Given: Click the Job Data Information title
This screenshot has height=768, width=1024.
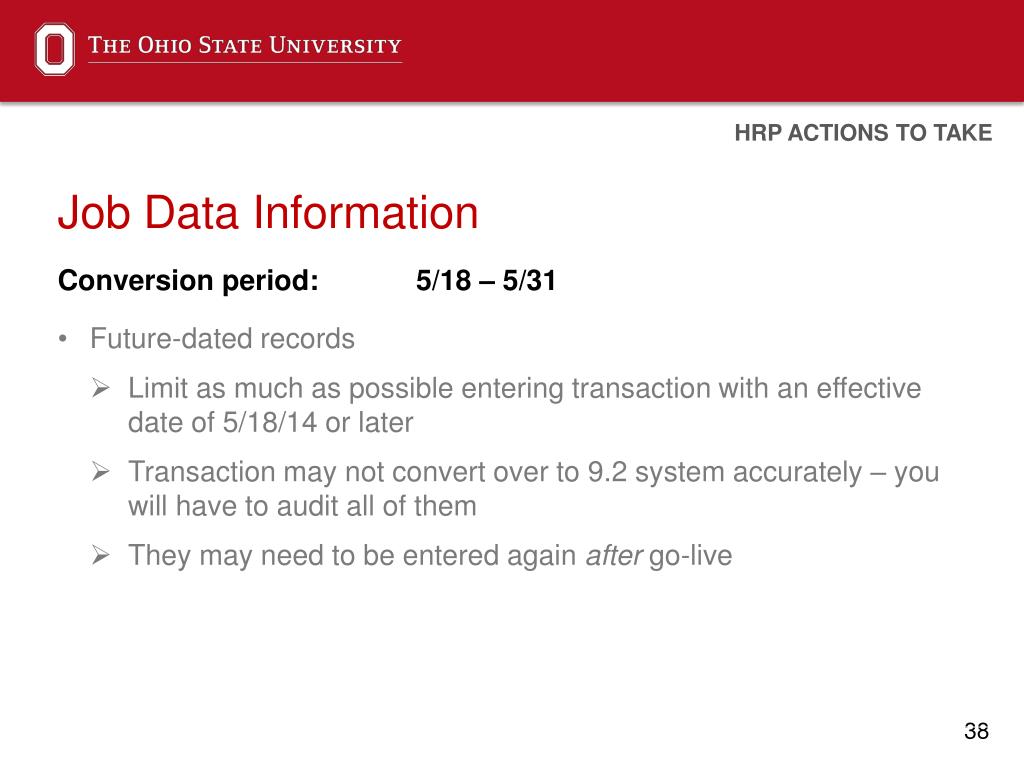Looking at the screenshot, I should tap(268, 212).
